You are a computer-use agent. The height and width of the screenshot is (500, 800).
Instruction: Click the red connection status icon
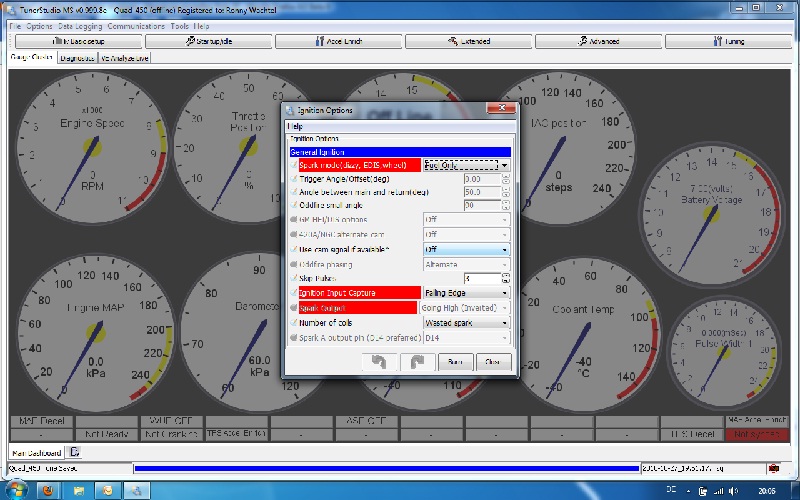(x=774, y=468)
